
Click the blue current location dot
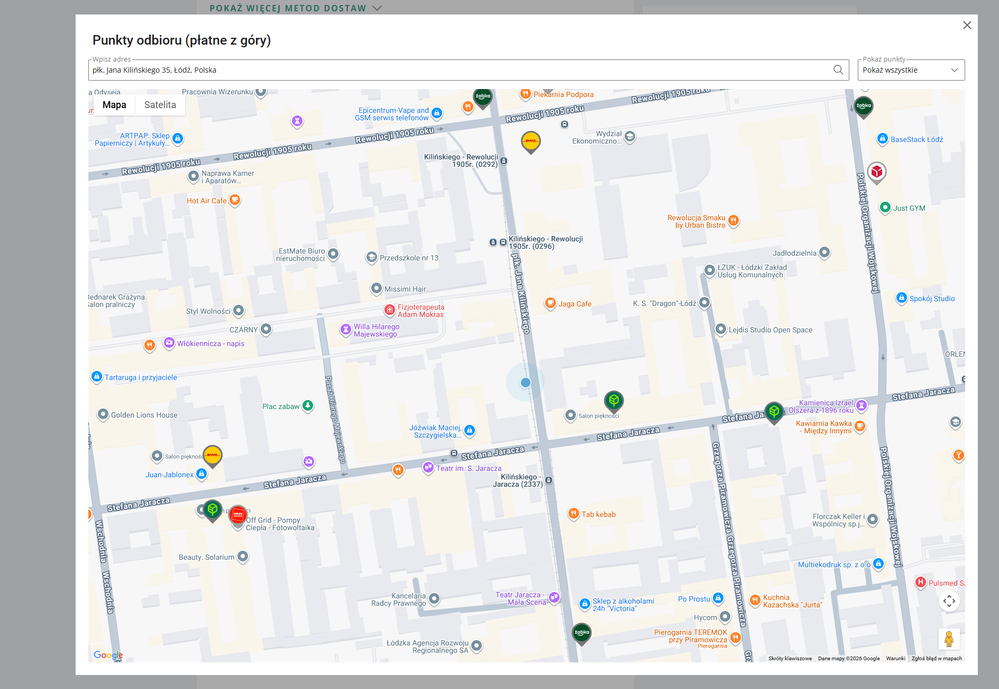tap(525, 382)
